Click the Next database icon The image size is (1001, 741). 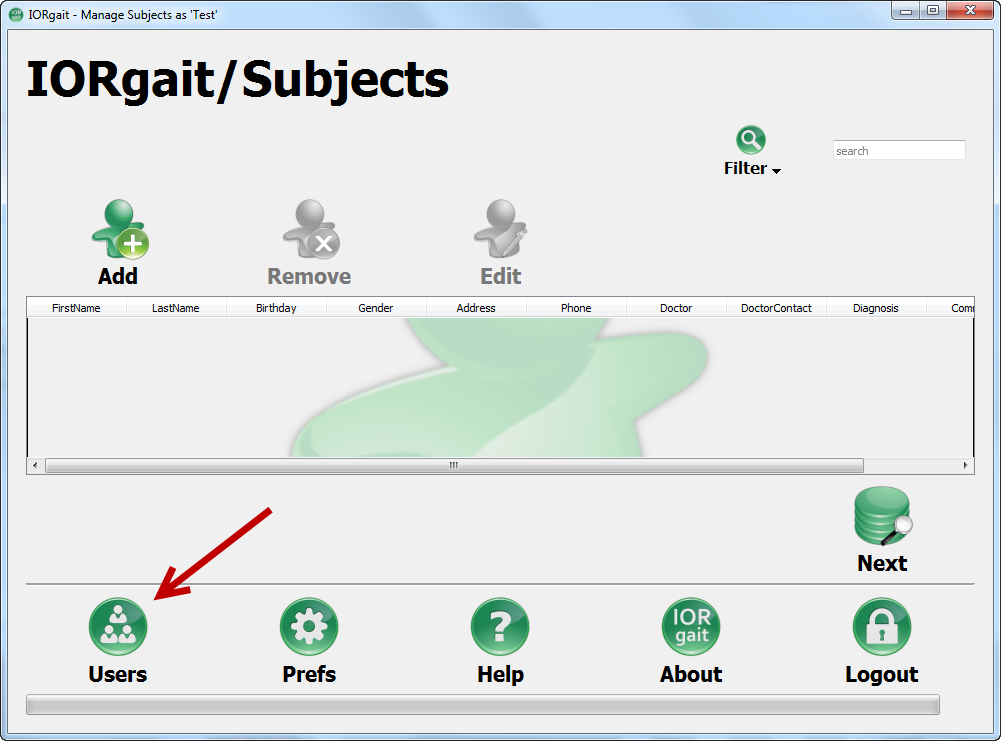pos(883,516)
